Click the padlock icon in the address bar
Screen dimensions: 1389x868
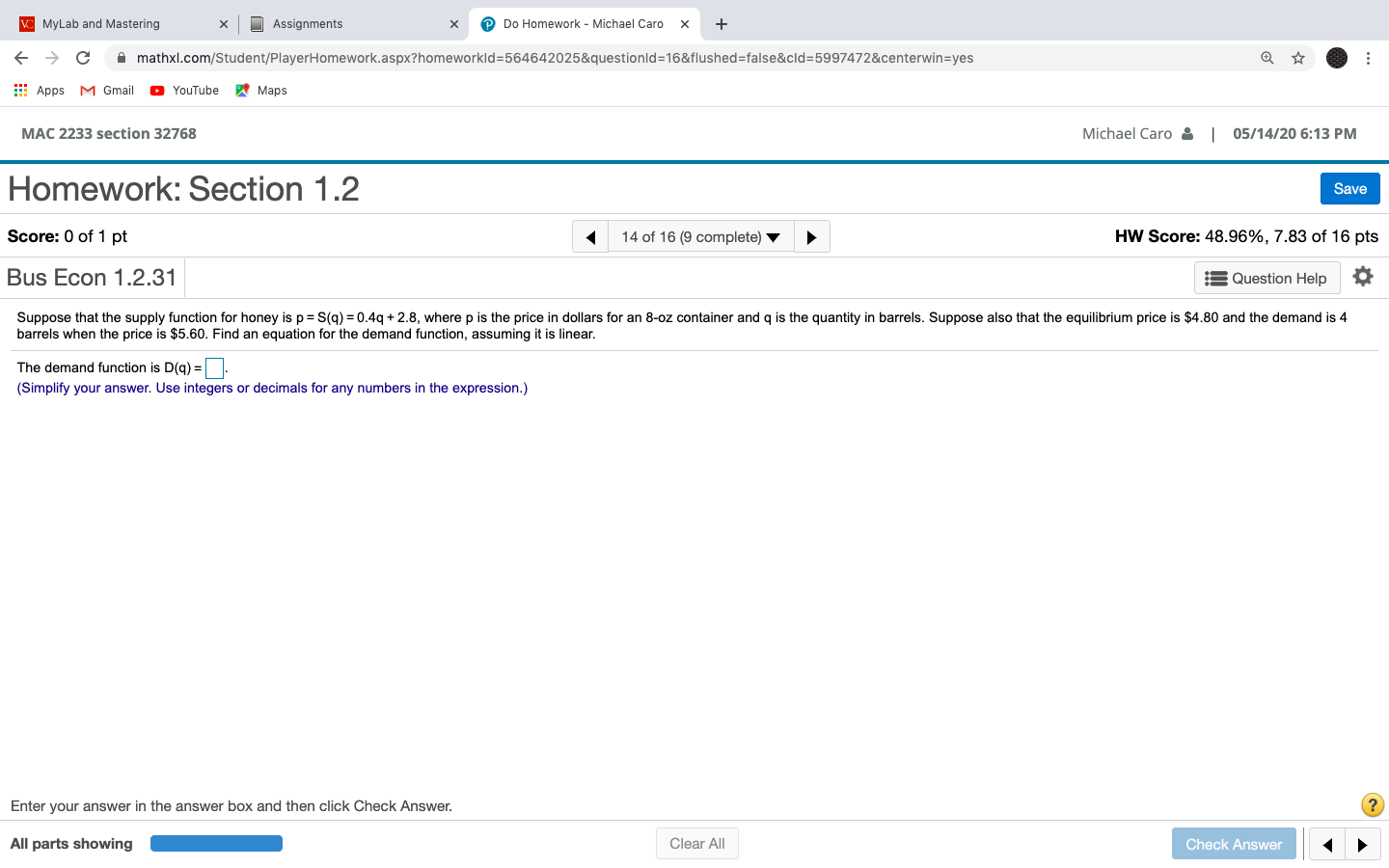click(x=121, y=58)
